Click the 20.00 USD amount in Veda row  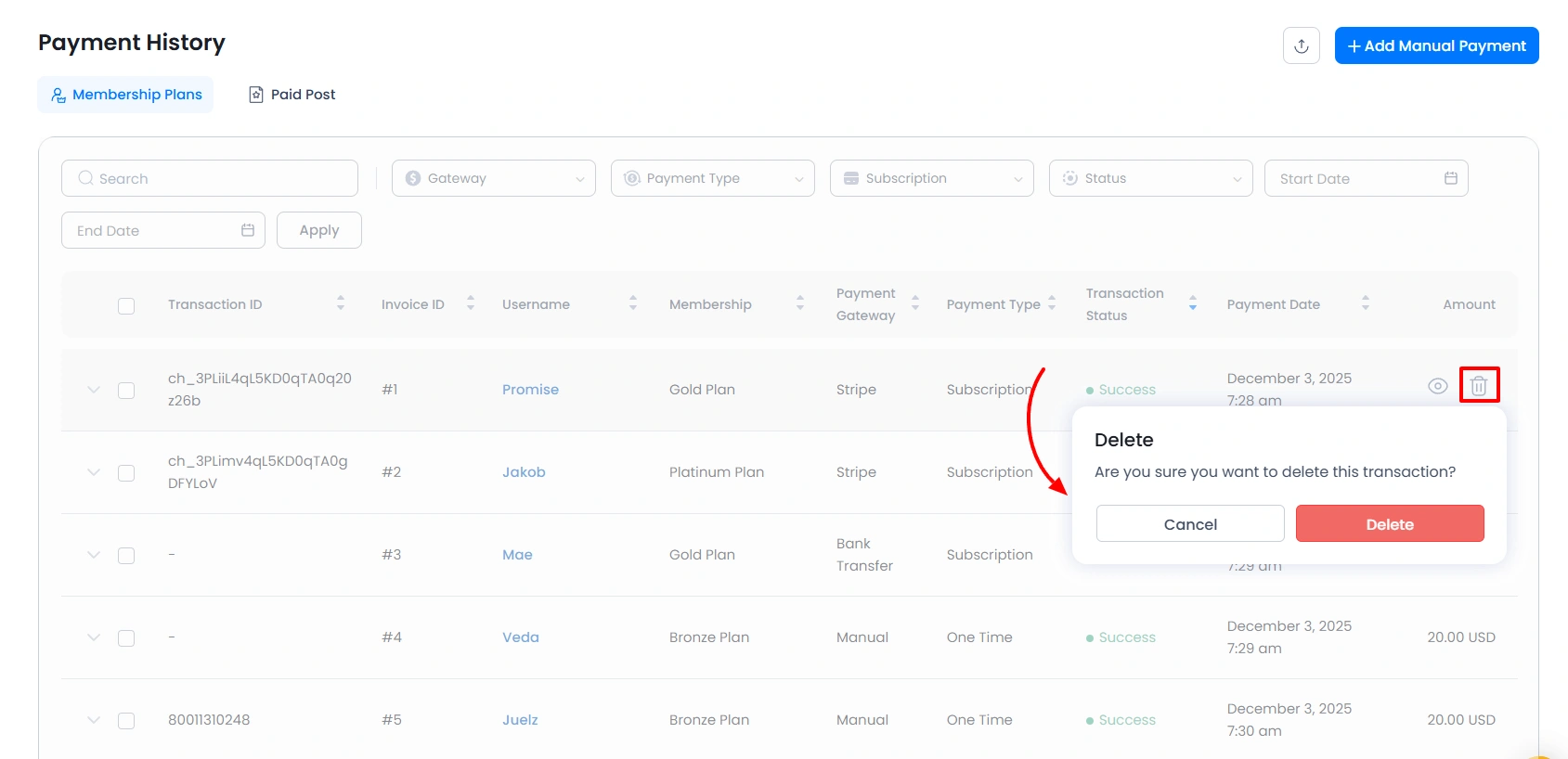pos(1461,637)
